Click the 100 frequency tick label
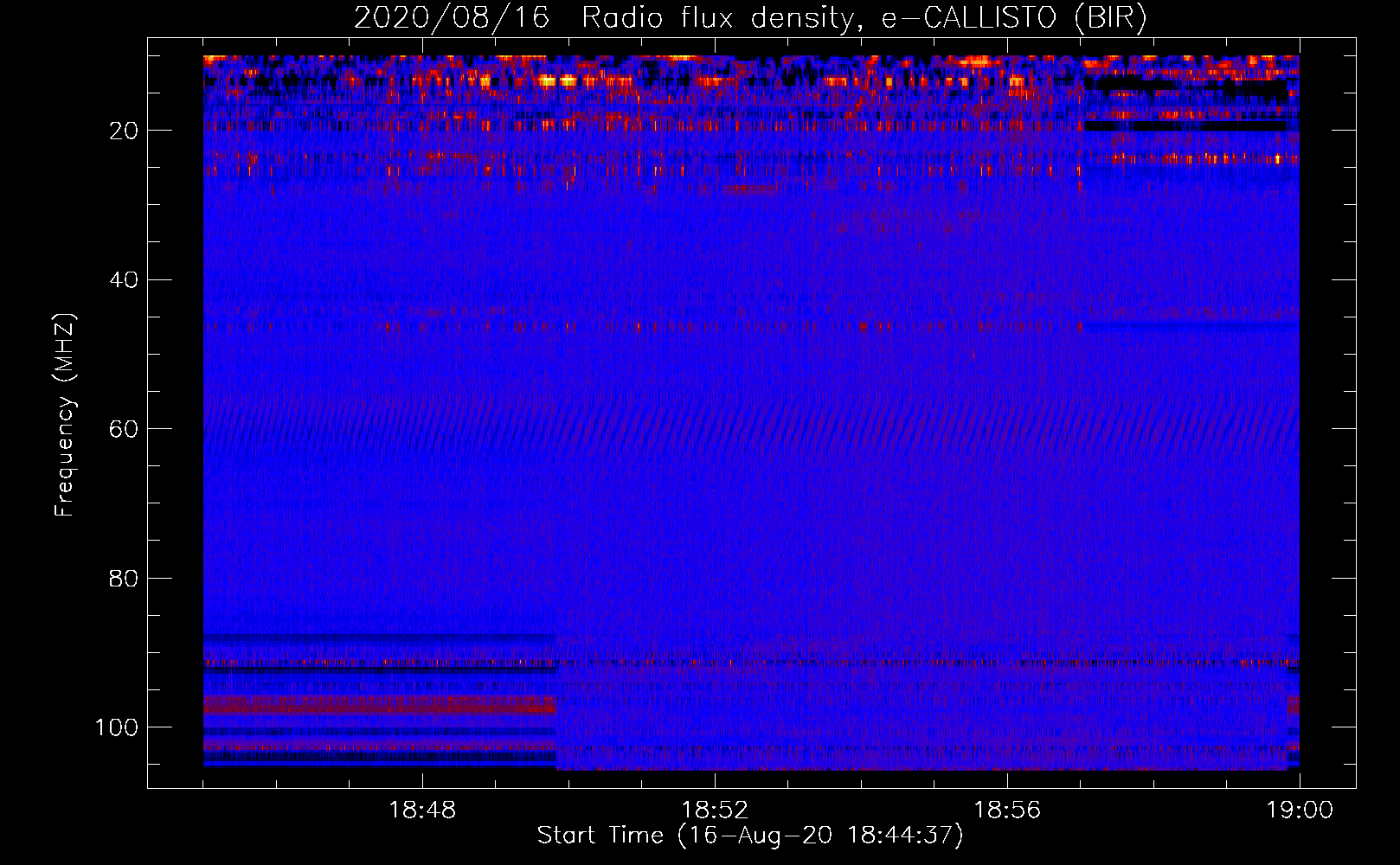The height and width of the screenshot is (865, 1400). click(x=116, y=727)
